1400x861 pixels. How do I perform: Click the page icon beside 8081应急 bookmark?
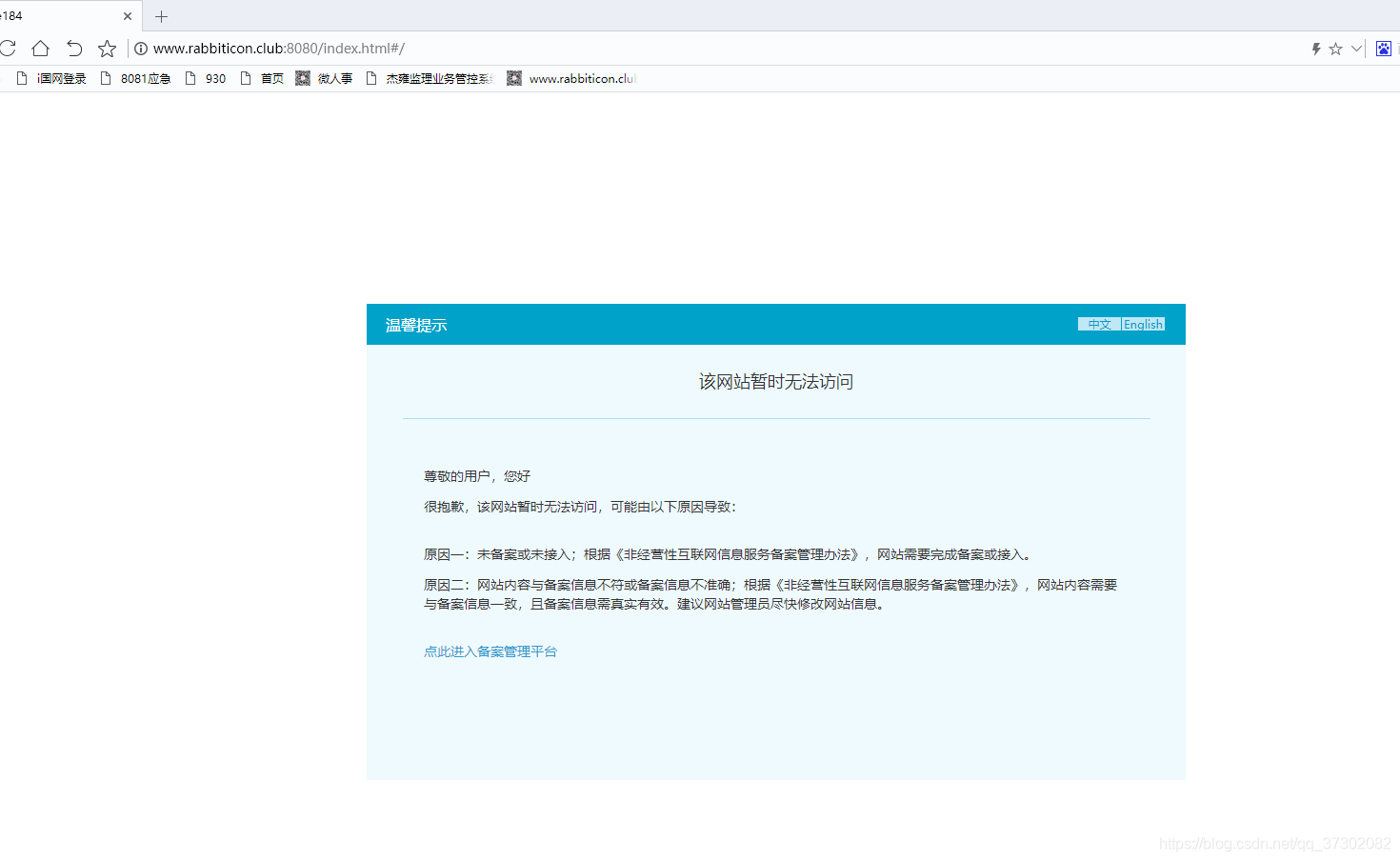point(106,78)
